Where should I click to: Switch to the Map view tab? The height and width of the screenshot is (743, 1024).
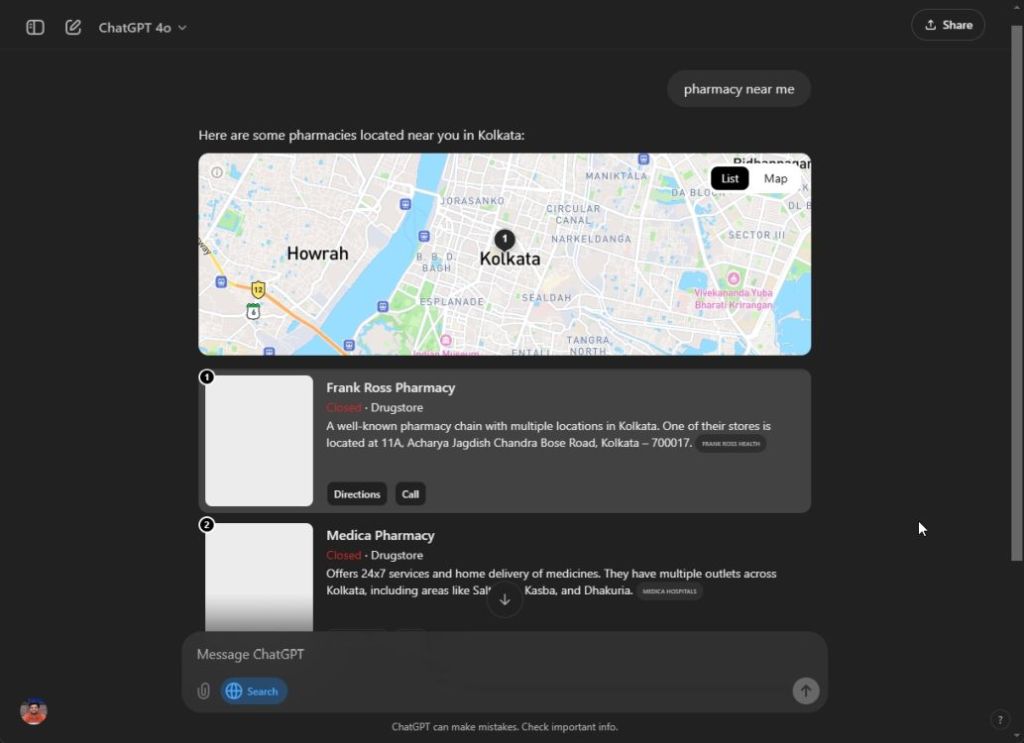point(775,178)
